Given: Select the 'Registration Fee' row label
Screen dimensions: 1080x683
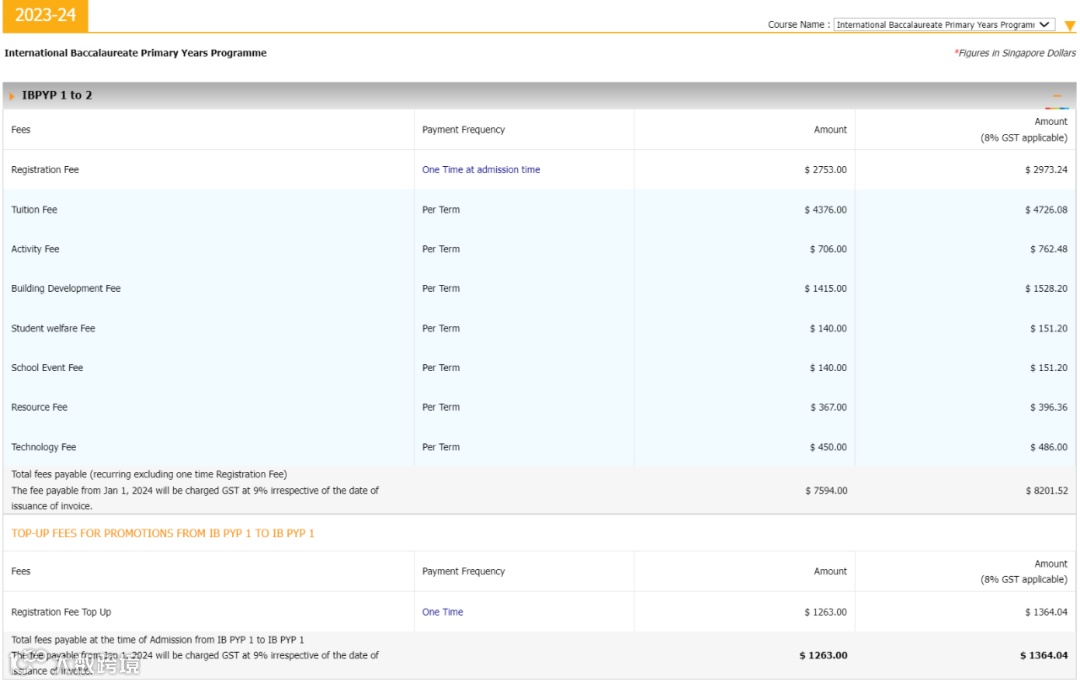Looking at the screenshot, I should point(45,169).
